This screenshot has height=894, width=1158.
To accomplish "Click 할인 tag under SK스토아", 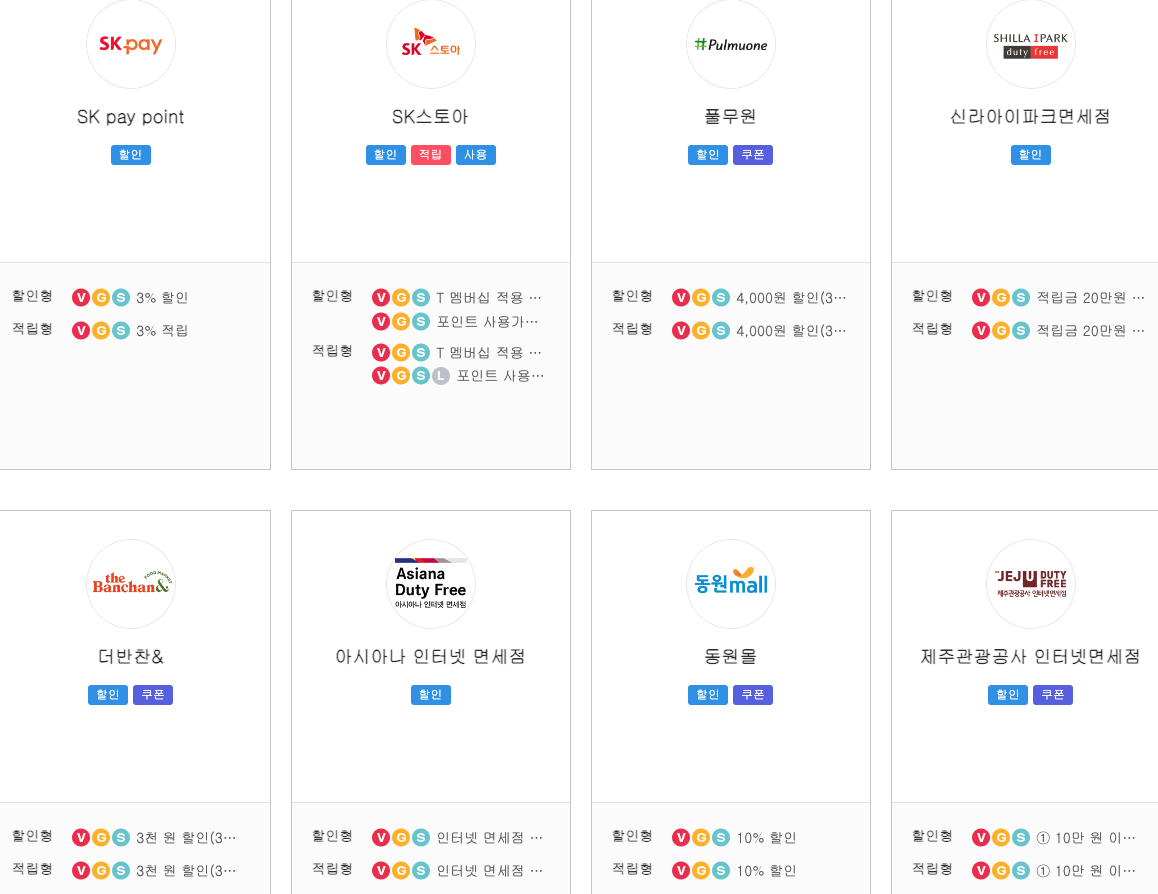I will [386, 155].
